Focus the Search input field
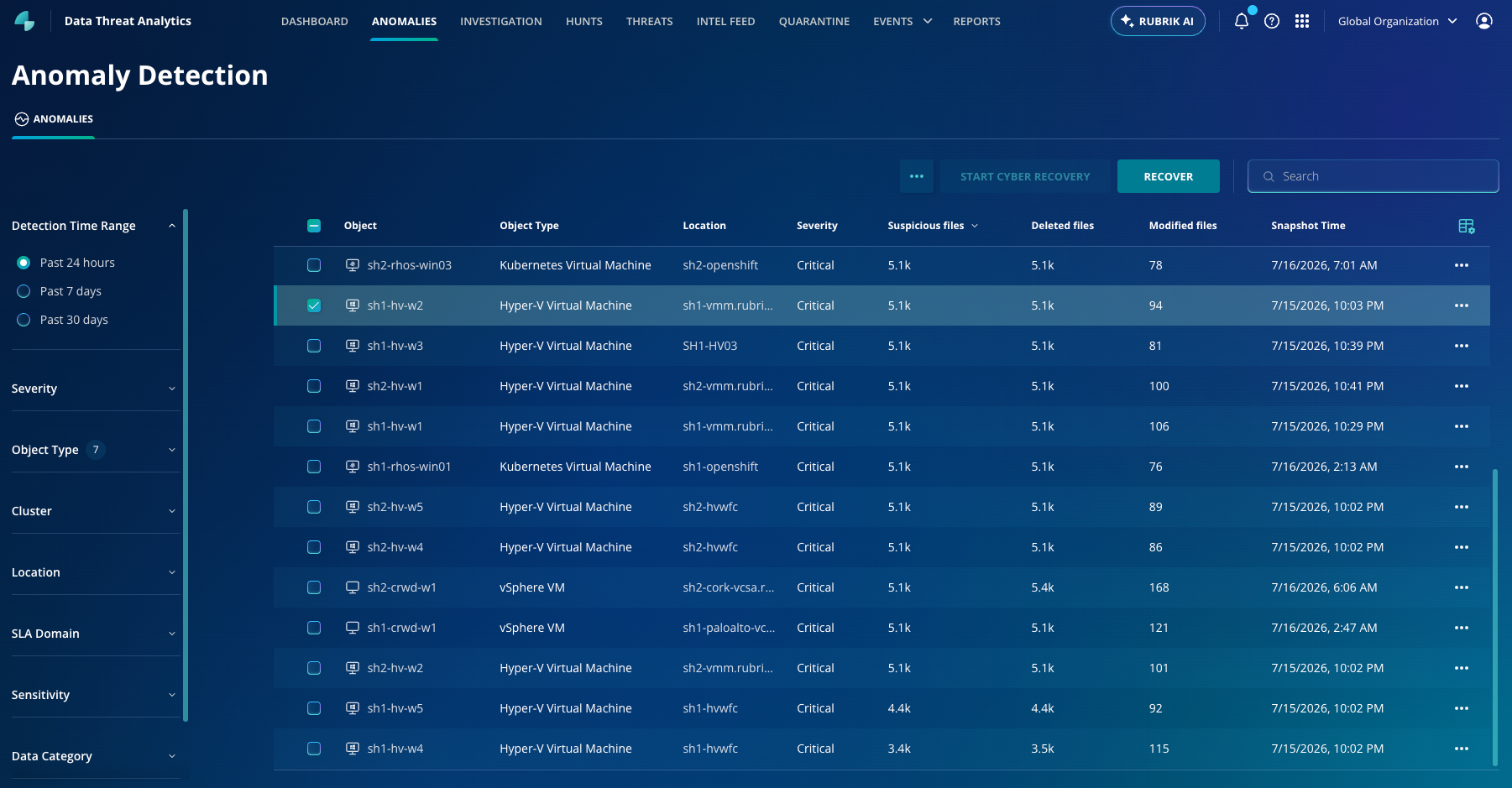This screenshot has height=788, width=1512. pos(1373,176)
